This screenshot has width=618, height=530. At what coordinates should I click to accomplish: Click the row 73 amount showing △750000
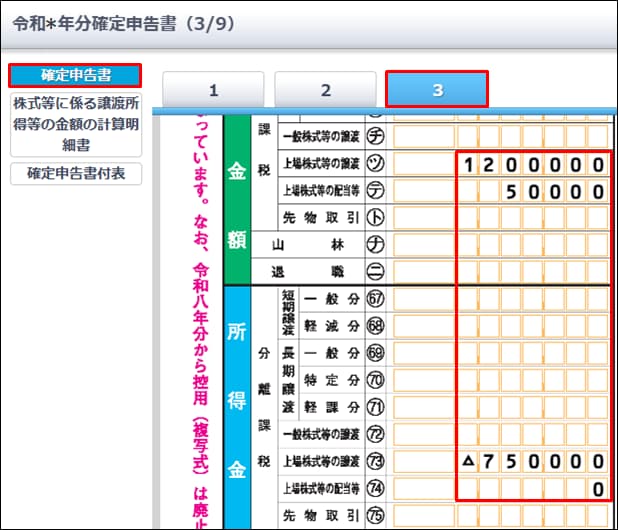(x=532, y=461)
